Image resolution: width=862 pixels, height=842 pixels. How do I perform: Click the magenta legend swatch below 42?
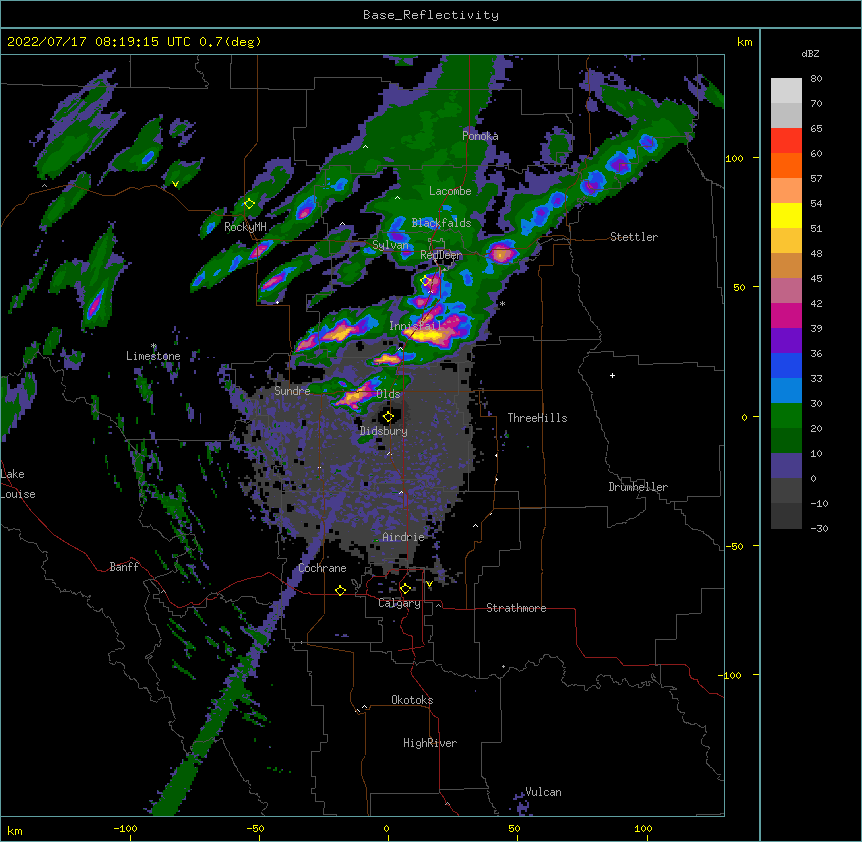(x=786, y=315)
